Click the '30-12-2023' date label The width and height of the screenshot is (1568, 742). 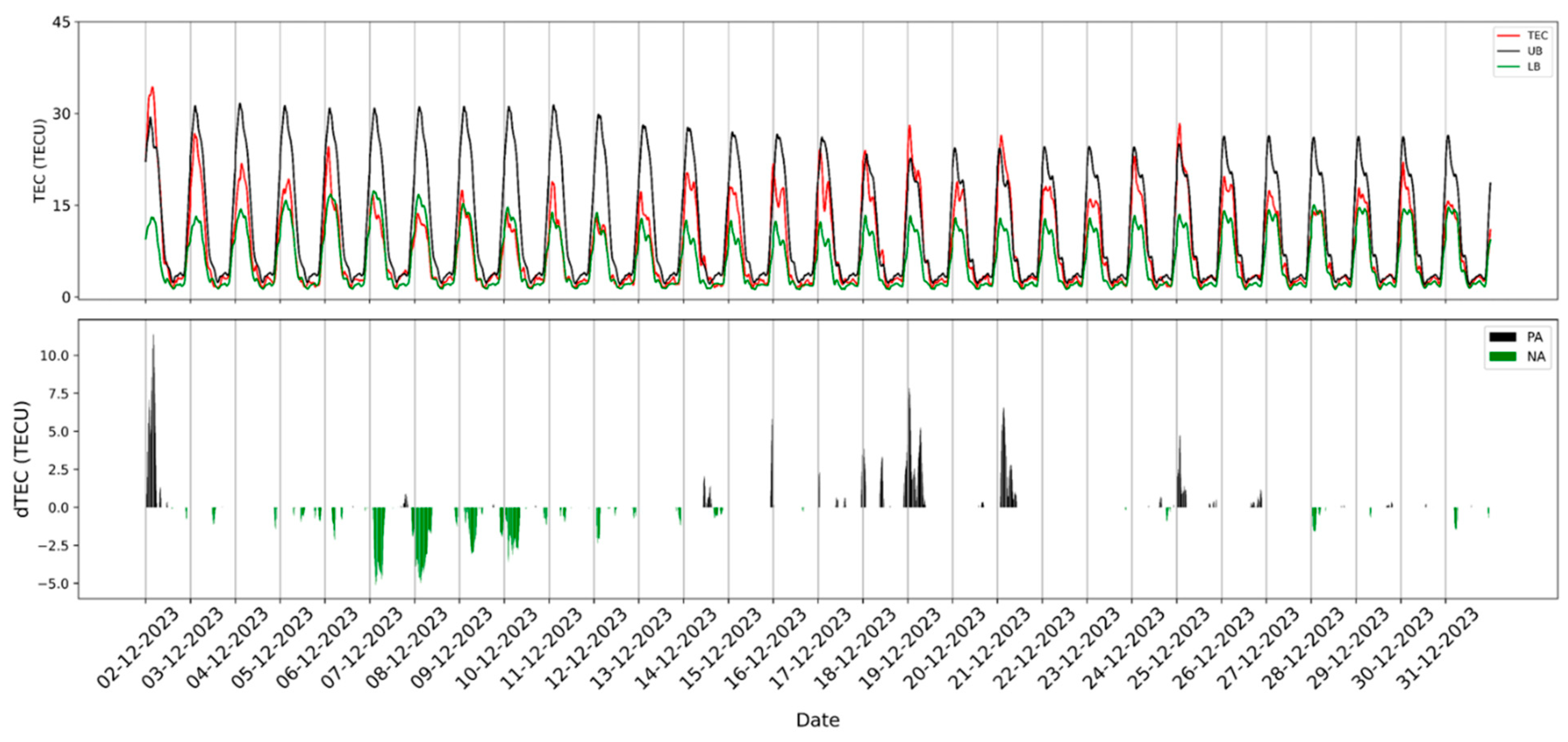click(1394, 650)
